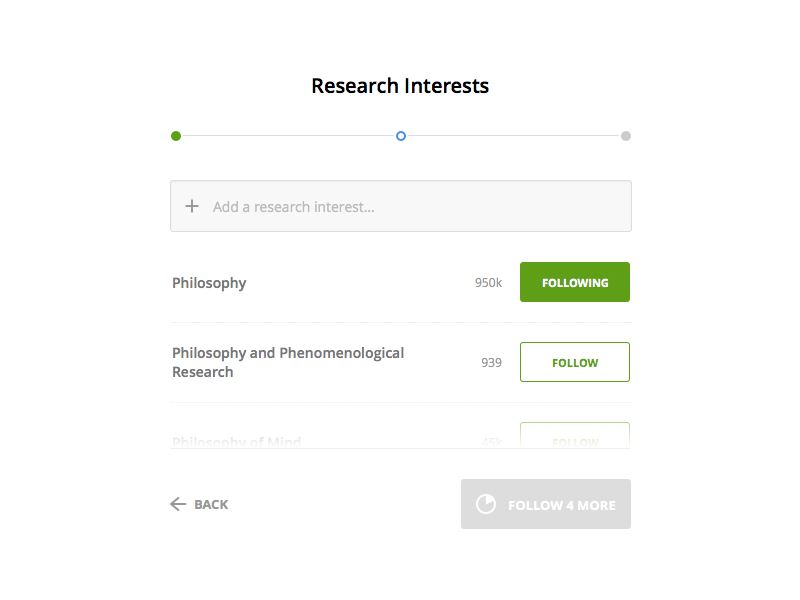The width and height of the screenshot is (800, 600).
Task: Follow Philosophy and Phenomenological Research
Action: tap(575, 362)
